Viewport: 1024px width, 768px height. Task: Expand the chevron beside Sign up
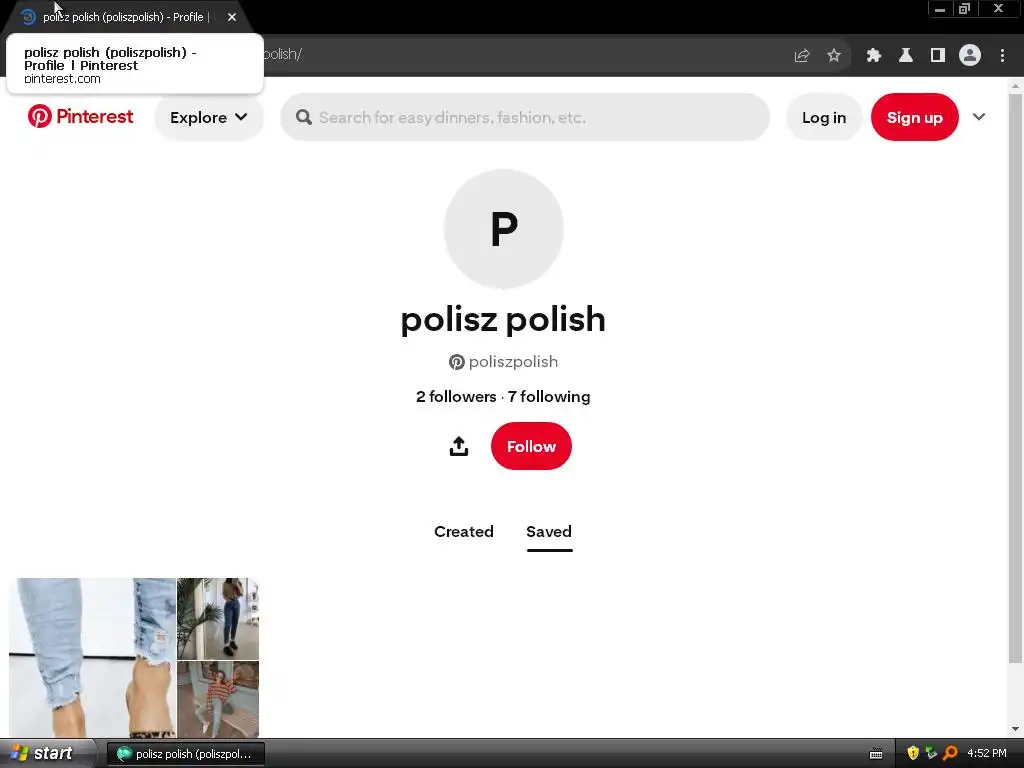[978, 117]
